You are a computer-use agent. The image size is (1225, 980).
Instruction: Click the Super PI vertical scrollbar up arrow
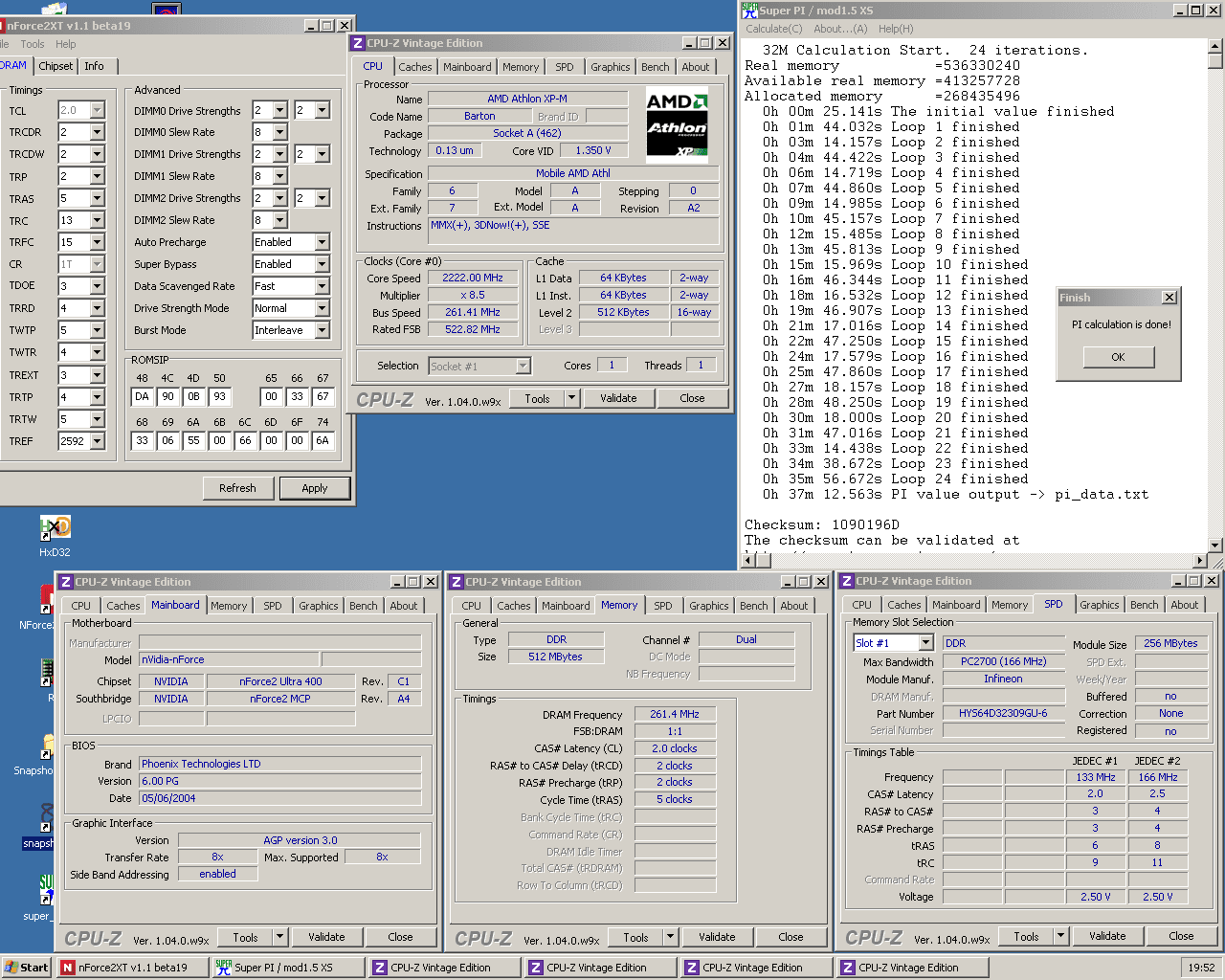pyautogui.click(x=1215, y=46)
